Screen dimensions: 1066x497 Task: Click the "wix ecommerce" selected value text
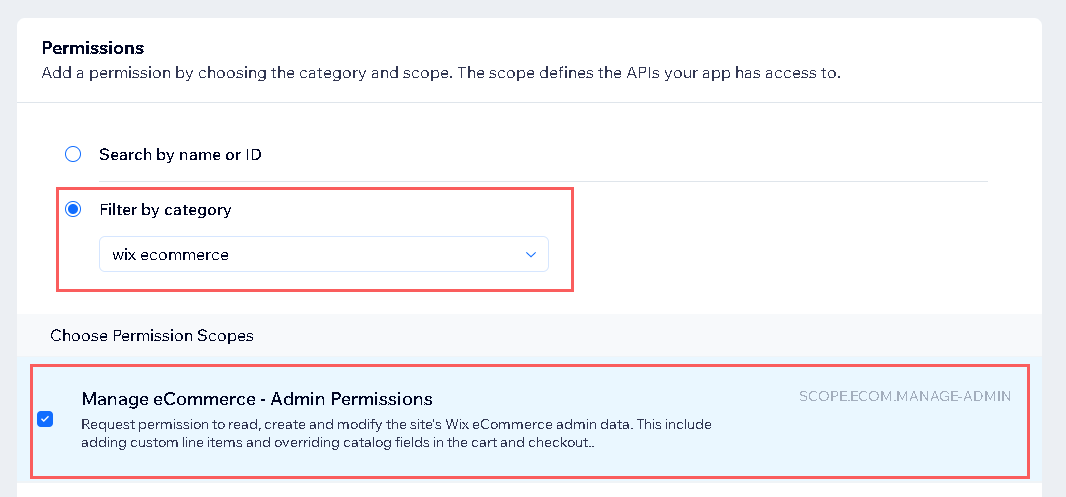[171, 255]
